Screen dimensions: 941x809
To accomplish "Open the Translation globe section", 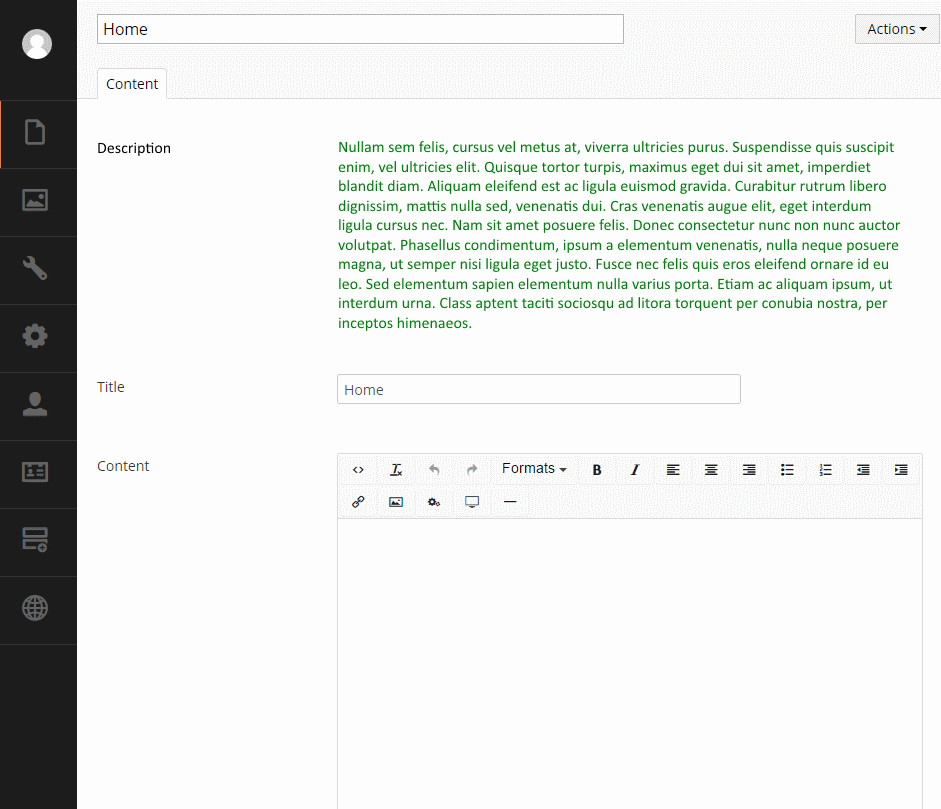I will [35, 608].
